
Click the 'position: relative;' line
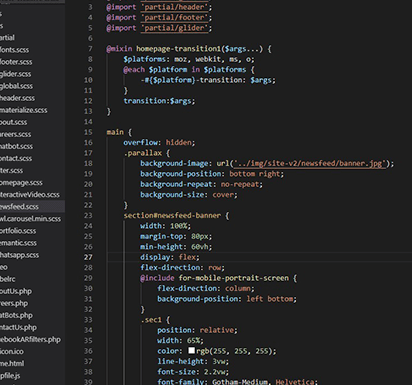(197, 330)
